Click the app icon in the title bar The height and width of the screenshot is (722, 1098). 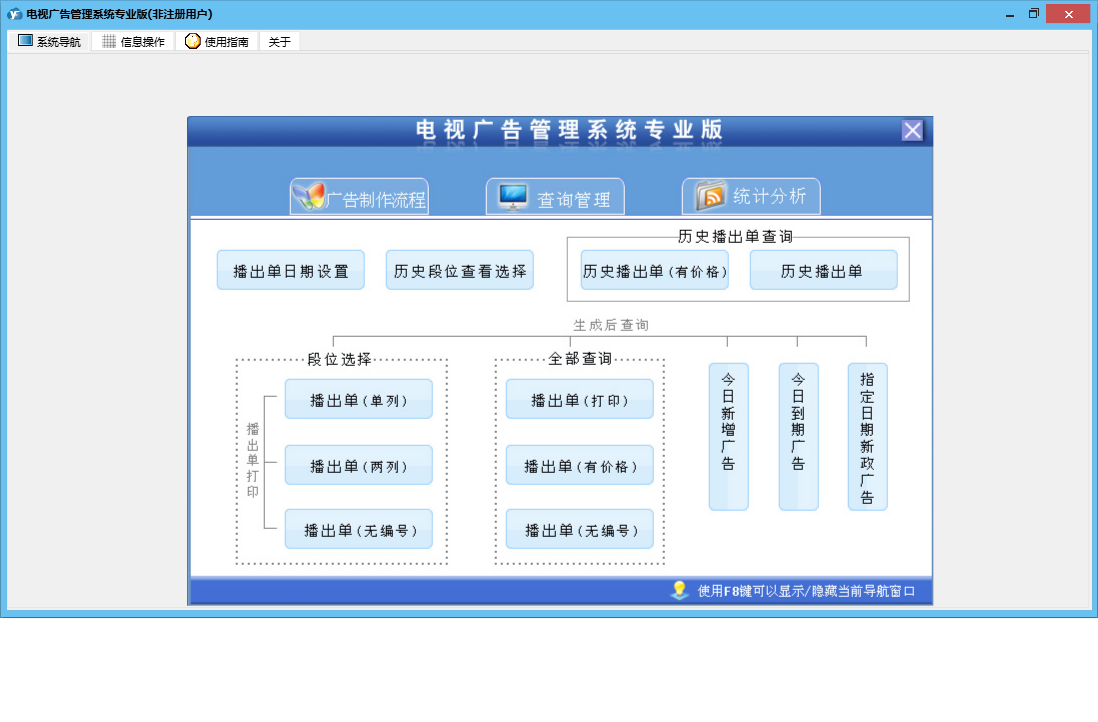pos(14,13)
